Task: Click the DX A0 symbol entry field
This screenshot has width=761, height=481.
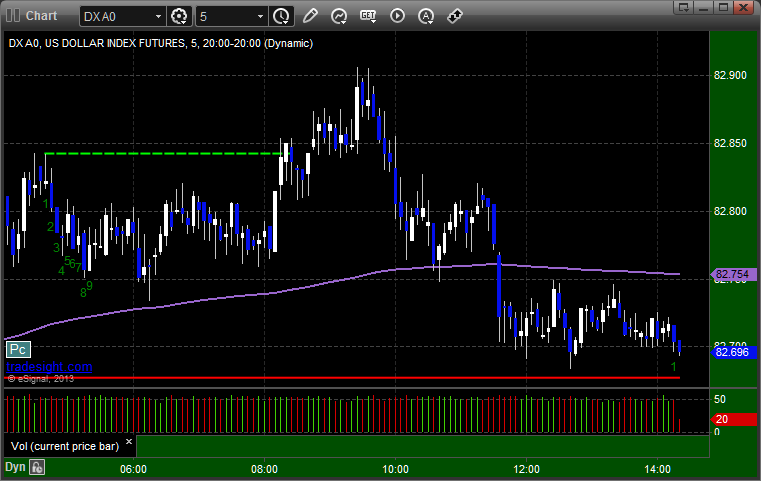Action: pyautogui.click(x=116, y=17)
